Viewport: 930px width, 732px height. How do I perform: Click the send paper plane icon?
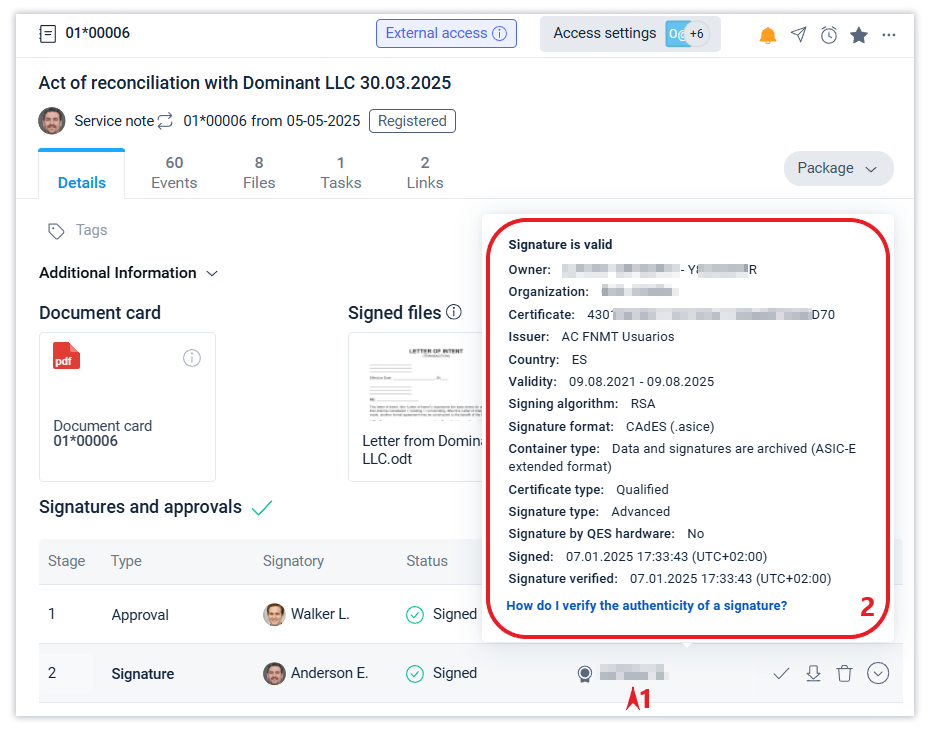pos(798,35)
